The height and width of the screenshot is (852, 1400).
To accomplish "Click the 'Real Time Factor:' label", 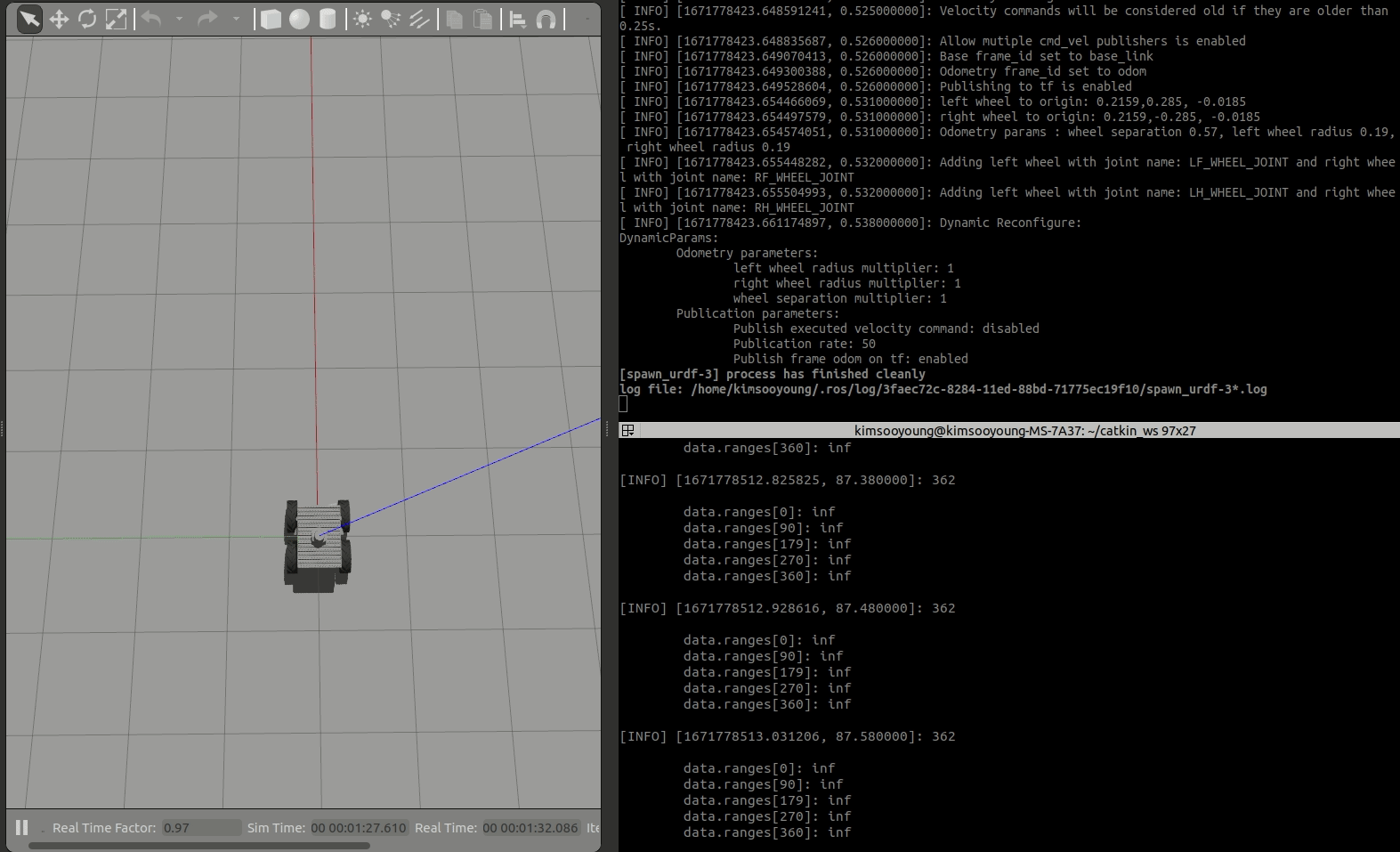I will (104, 828).
